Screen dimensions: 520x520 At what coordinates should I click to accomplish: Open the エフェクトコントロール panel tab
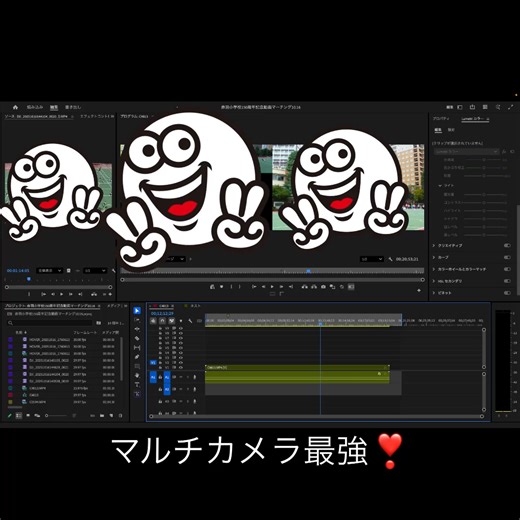point(97,116)
